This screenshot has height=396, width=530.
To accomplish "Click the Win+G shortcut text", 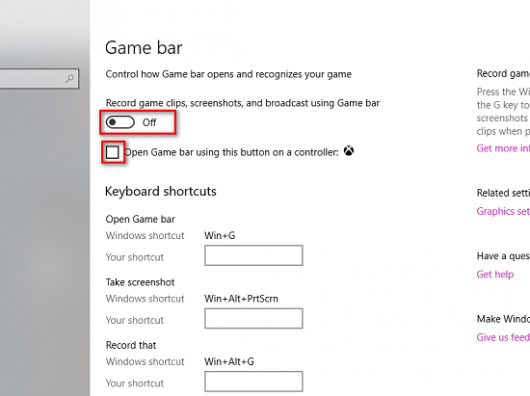I will click(220, 236).
